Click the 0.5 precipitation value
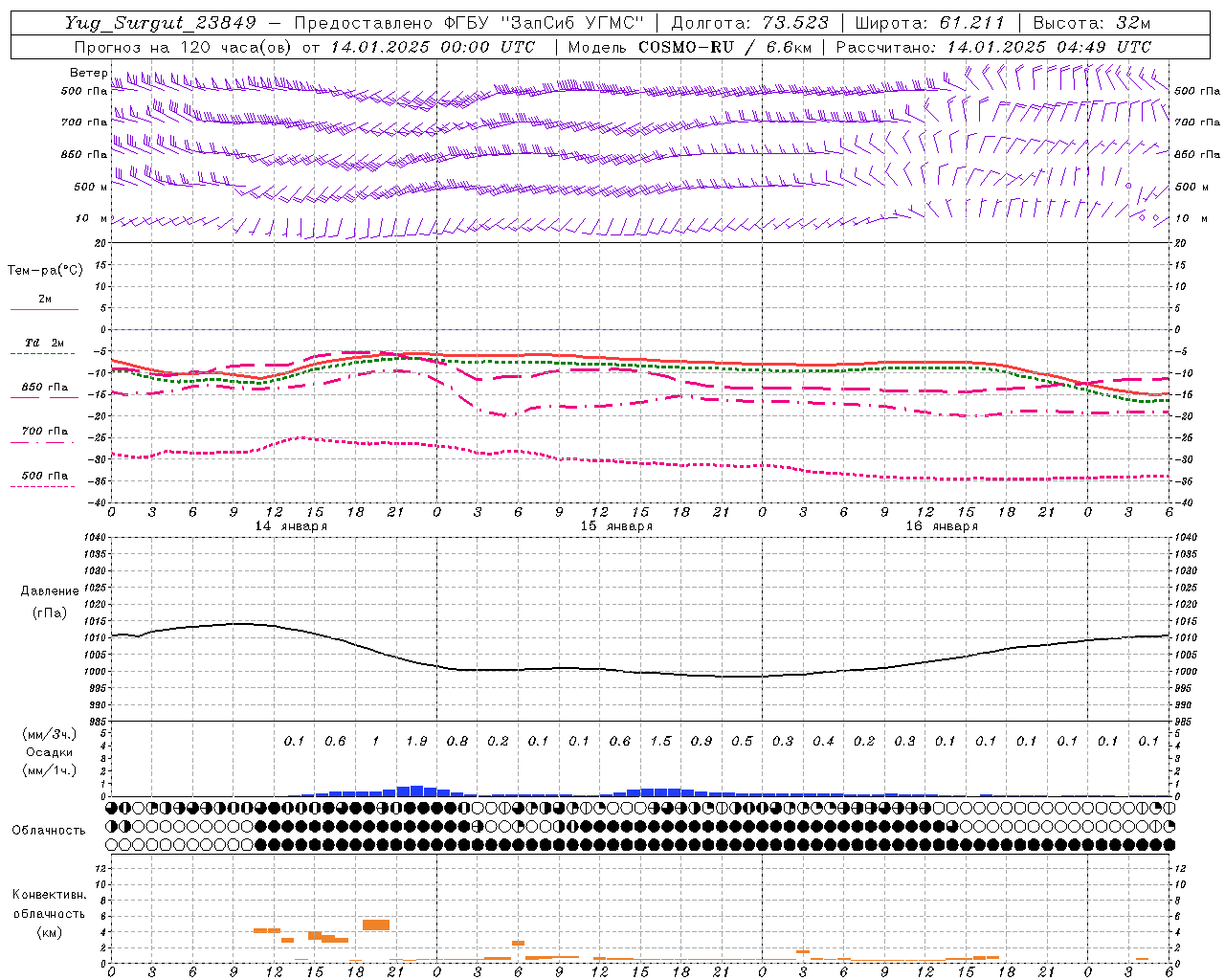 [742, 741]
